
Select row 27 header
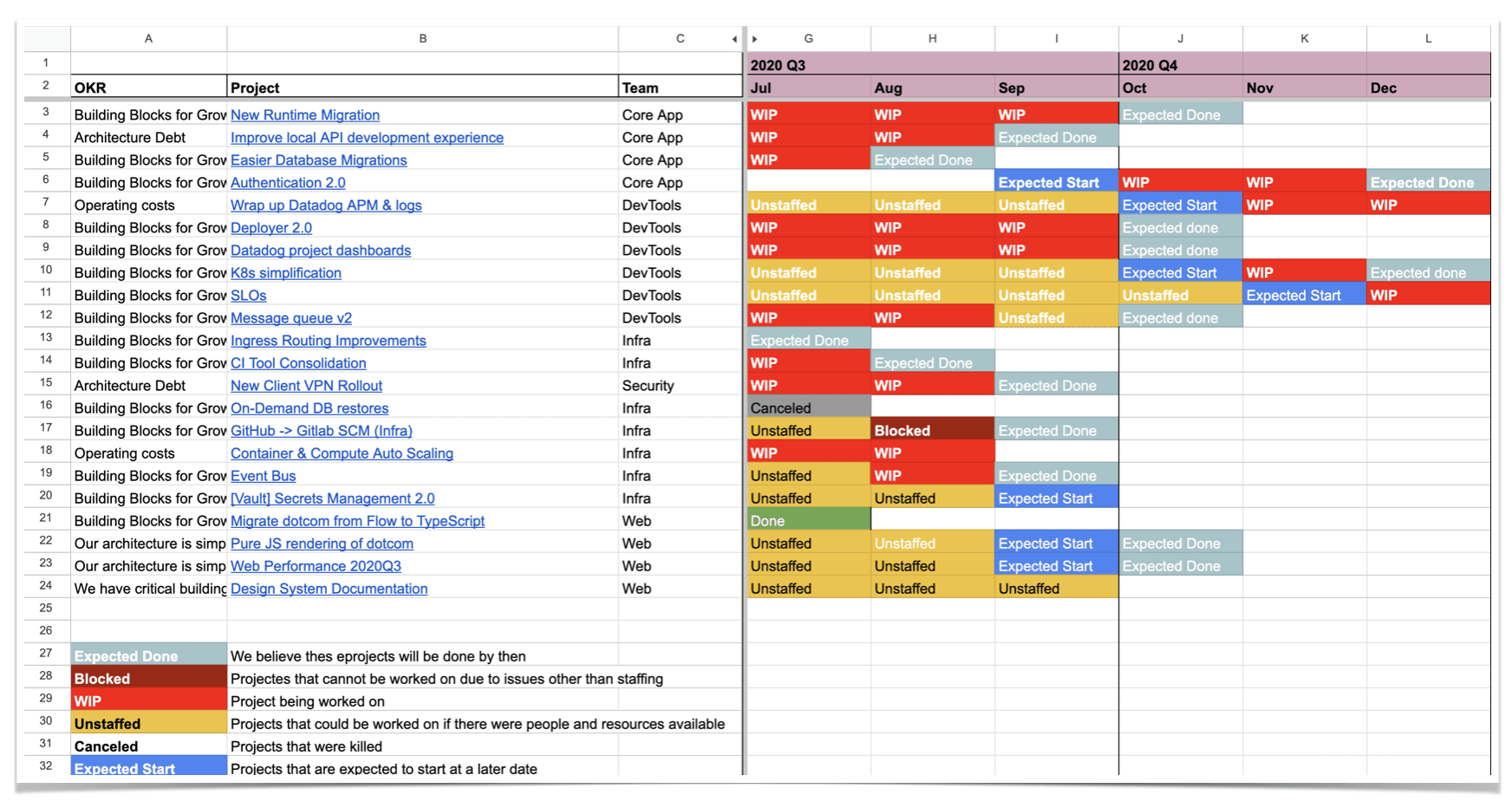coord(47,654)
